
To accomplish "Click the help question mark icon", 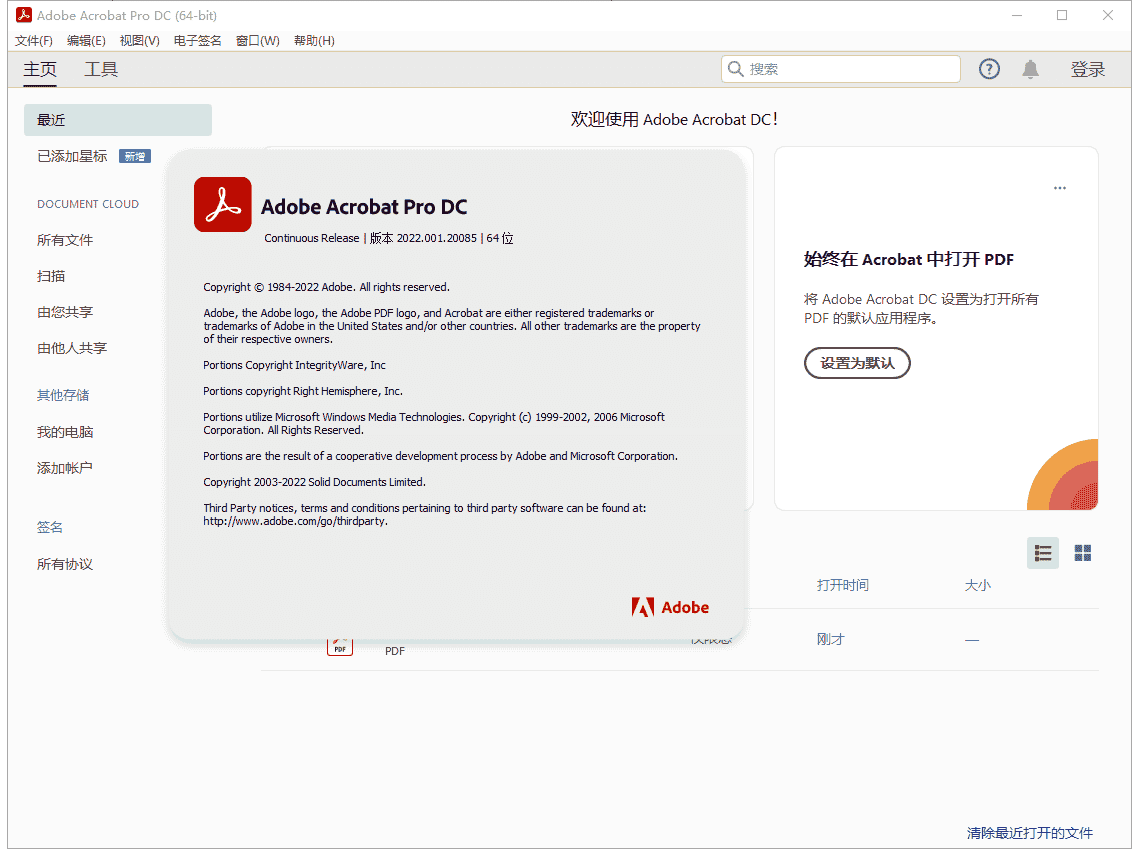I will [x=989, y=69].
